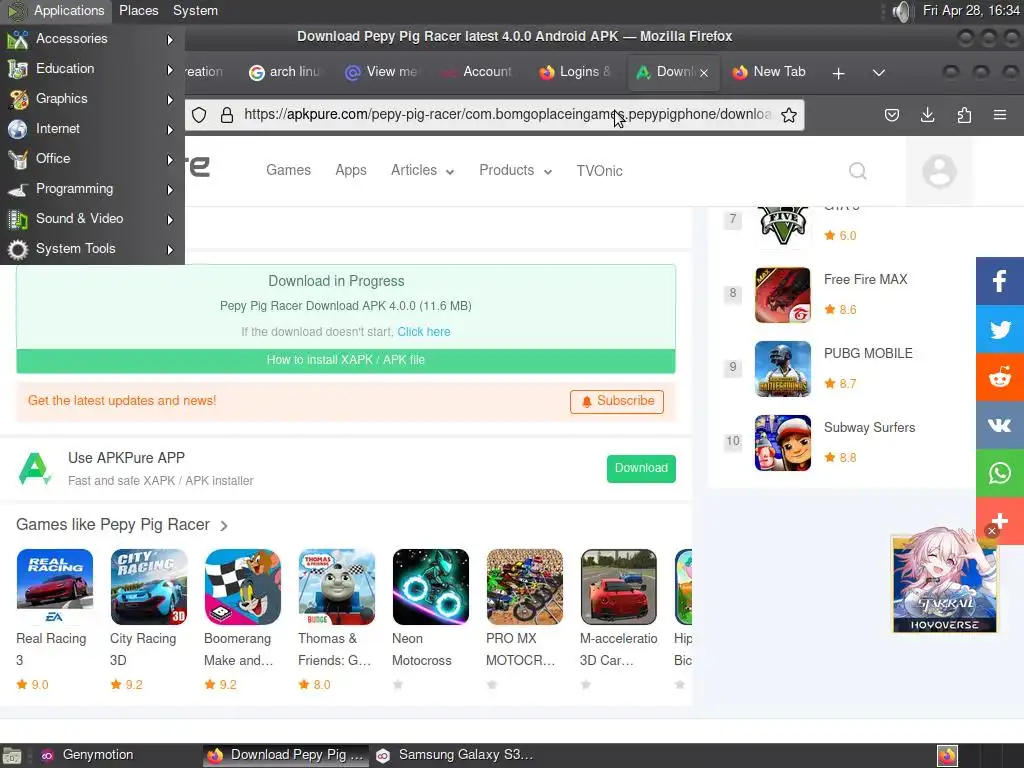Switch to Genymotion in the taskbar
This screenshot has height=768, width=1024.
98,755
